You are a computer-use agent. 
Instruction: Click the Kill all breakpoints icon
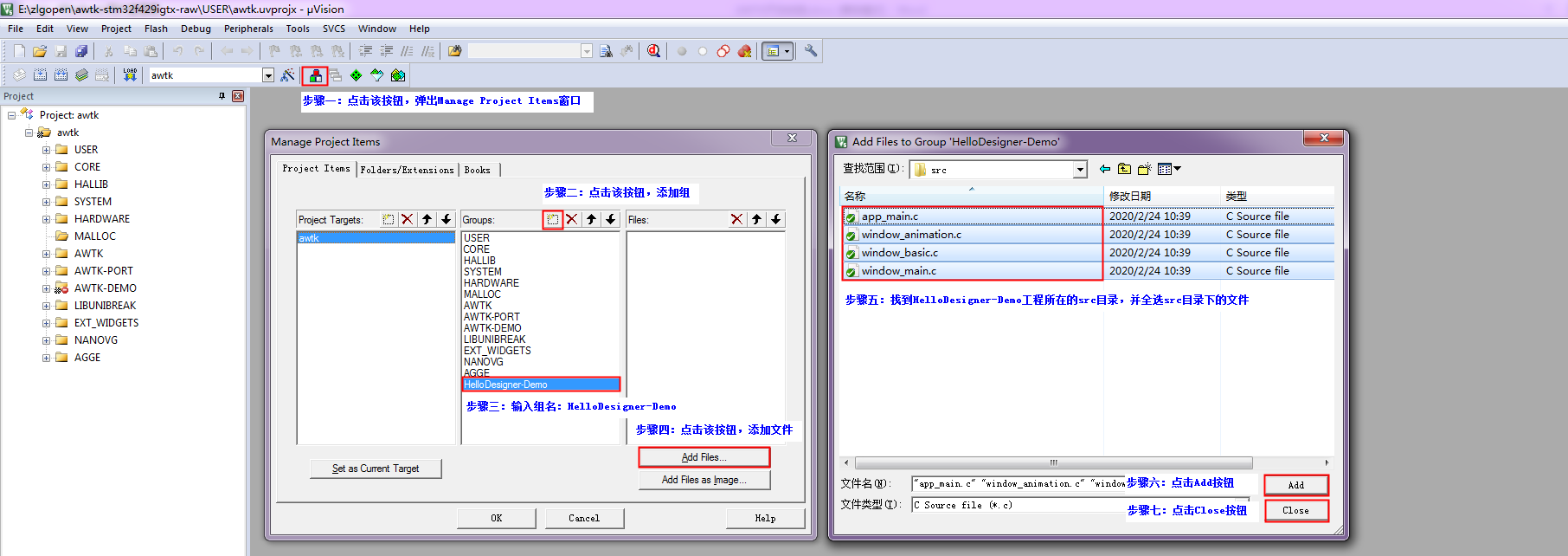(744, 51)
